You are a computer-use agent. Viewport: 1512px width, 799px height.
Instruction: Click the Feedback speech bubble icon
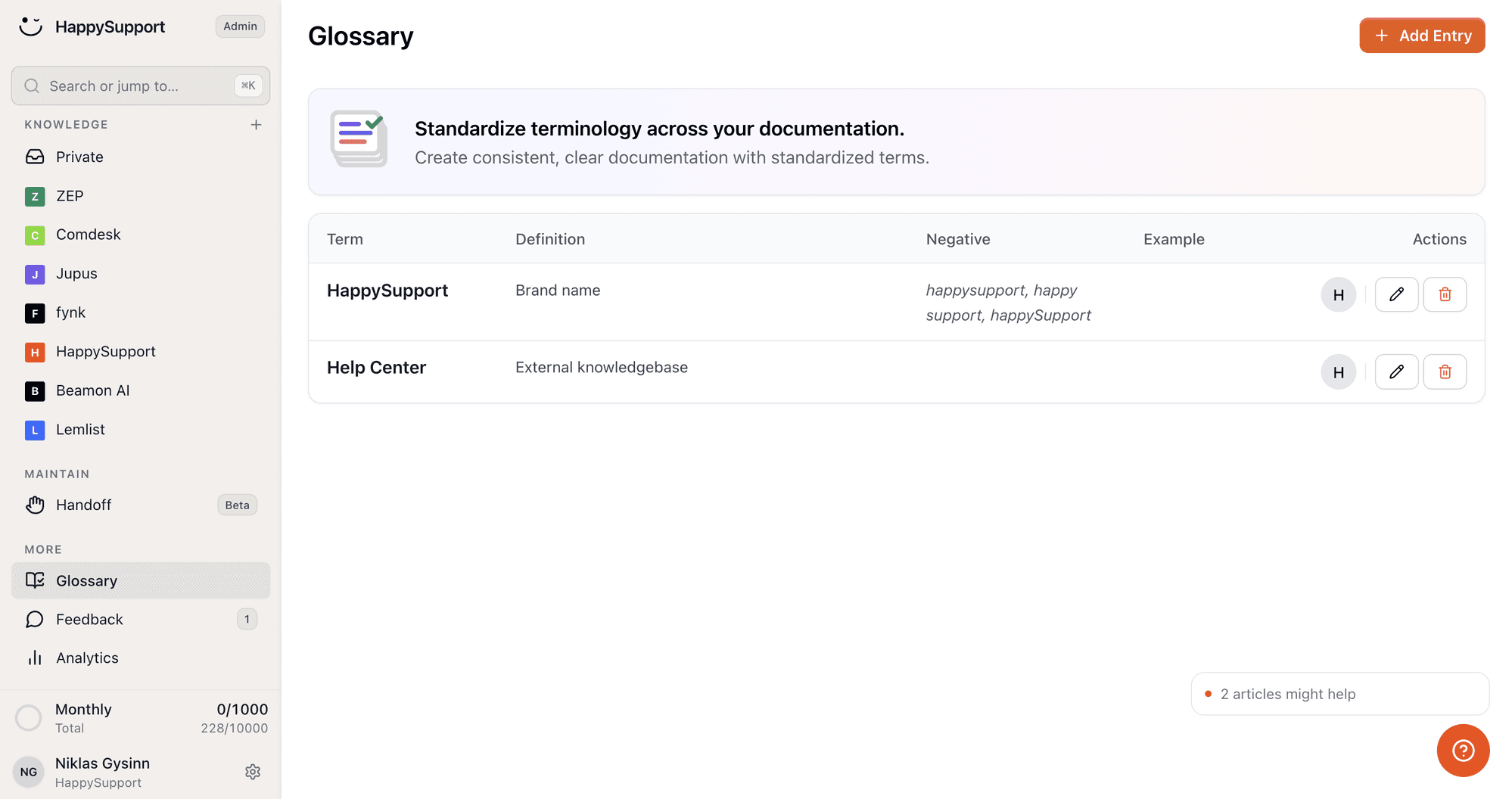click(35, 620)
